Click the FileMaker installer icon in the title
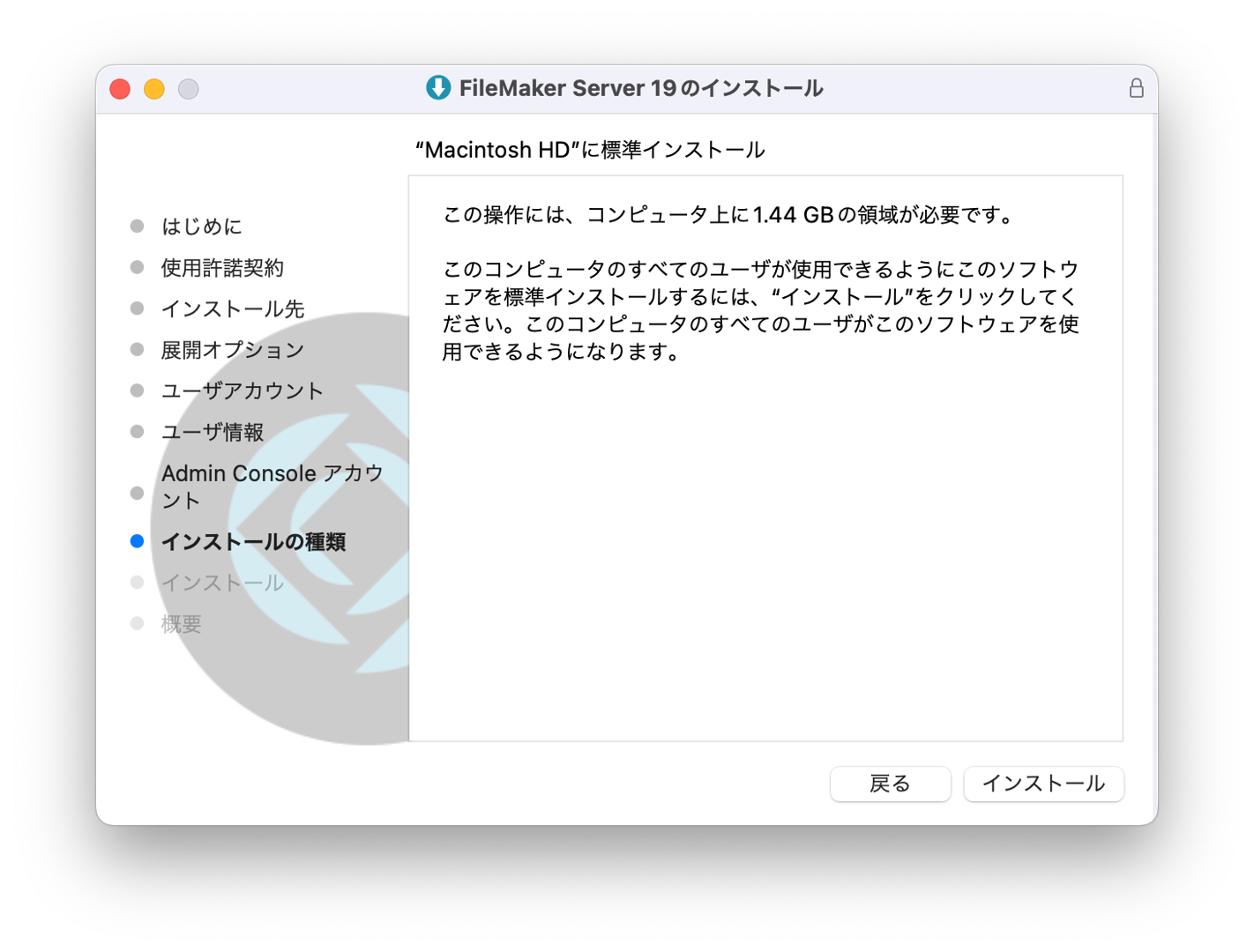1254x952 pixels. [438, 88]
